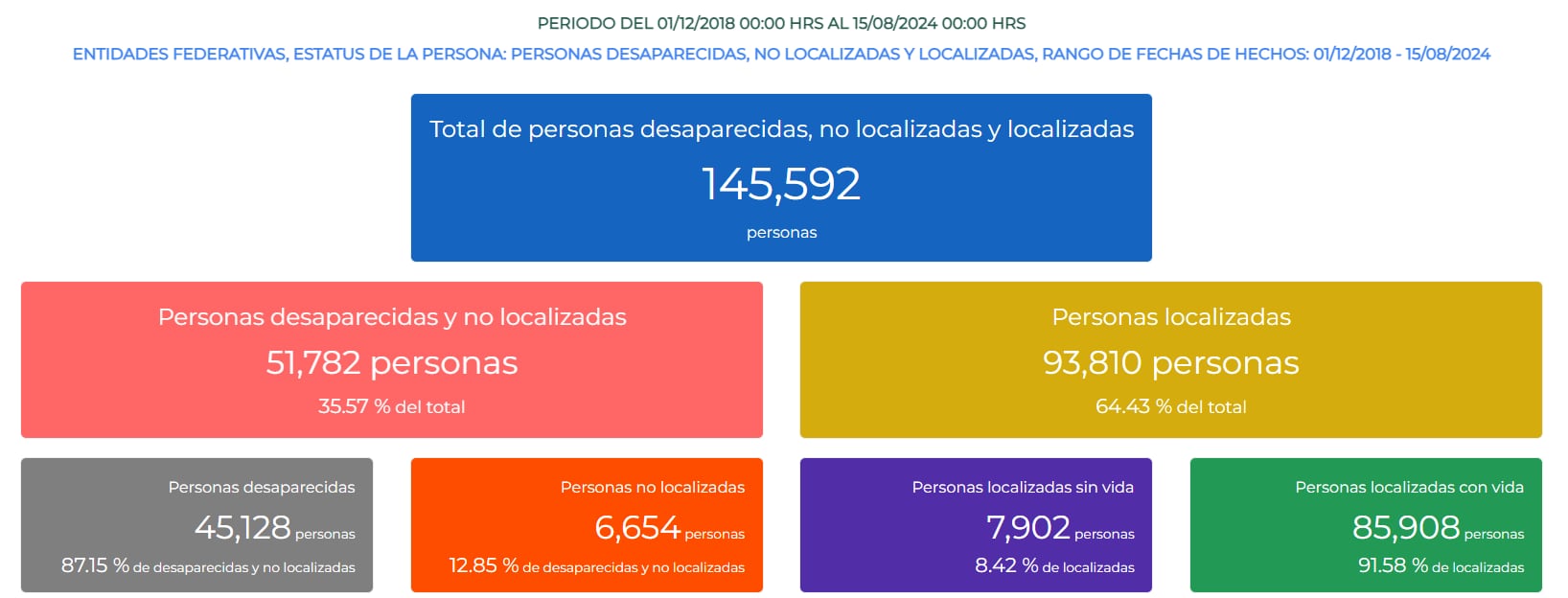The width and height of the screenshot is (1568, 598).
Task: Click the 145,592 total figure
Action: click(781, 184)
